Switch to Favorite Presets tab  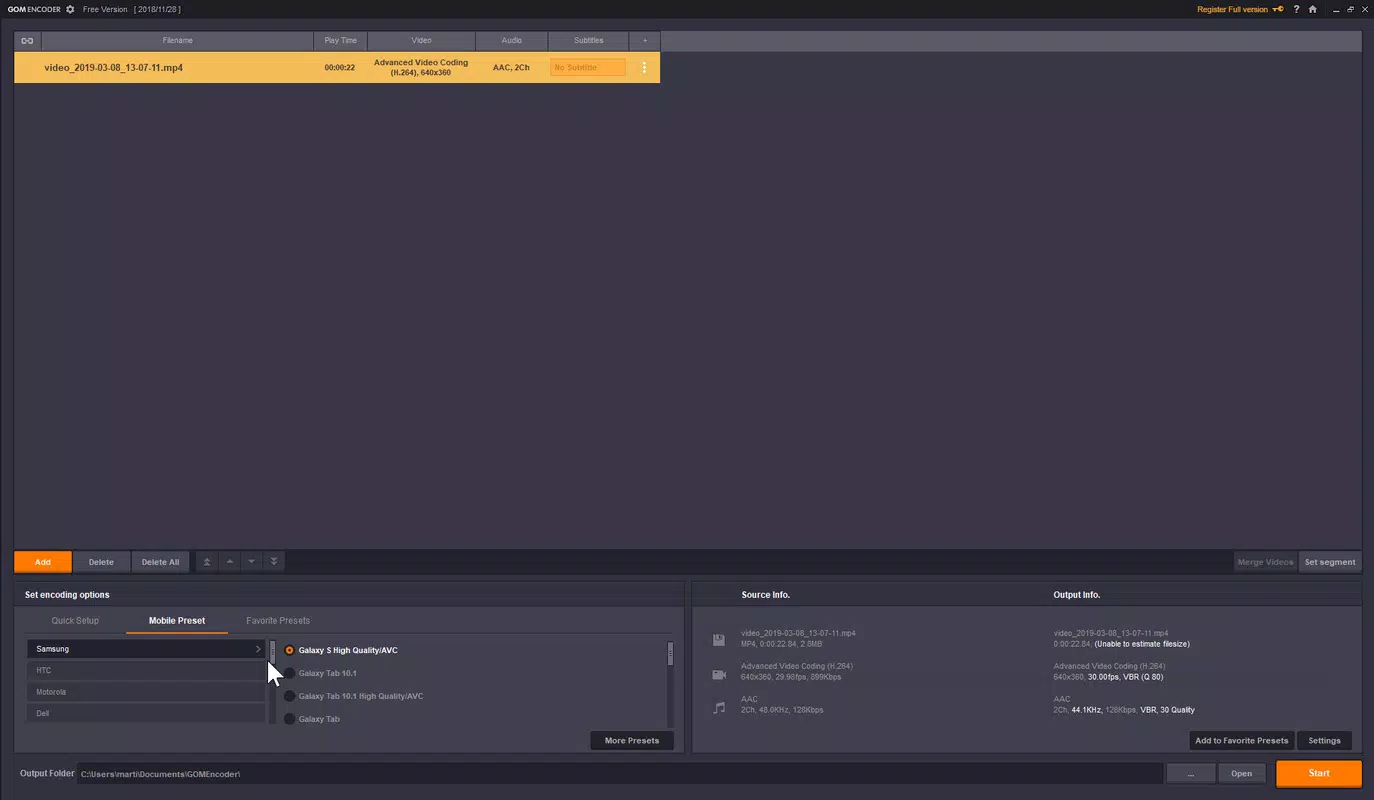coord(278,621)
